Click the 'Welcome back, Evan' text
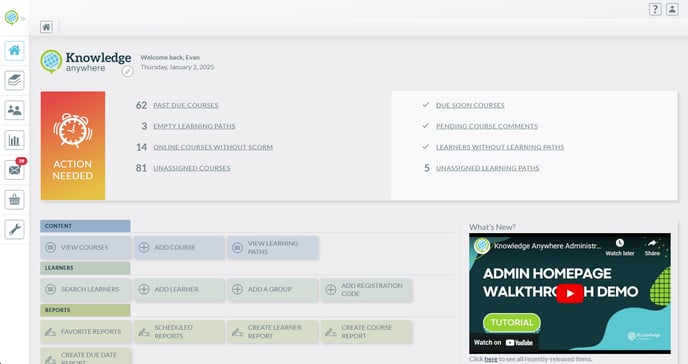 point(170,57)
